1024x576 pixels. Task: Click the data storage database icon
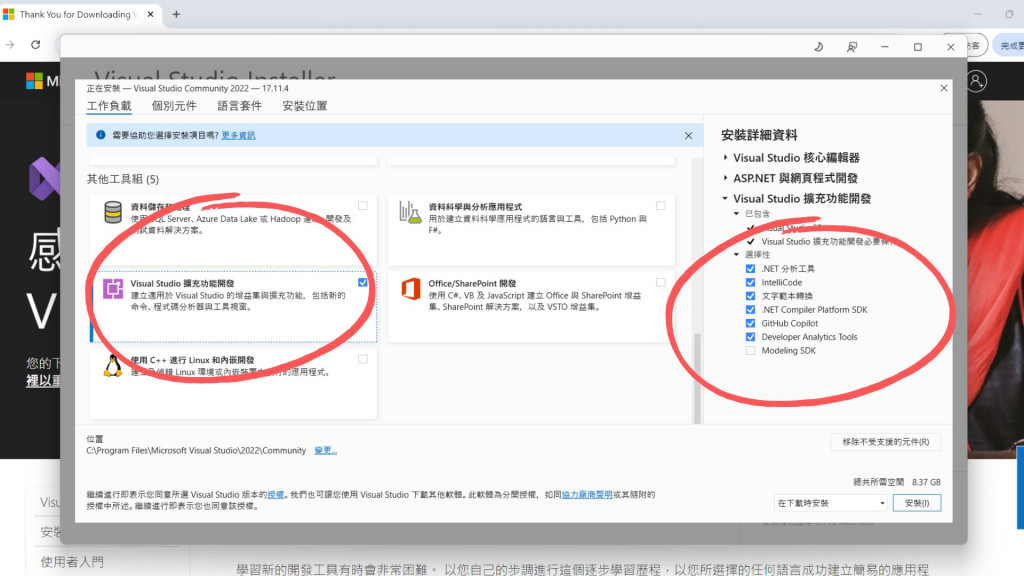tap(113, 212)
